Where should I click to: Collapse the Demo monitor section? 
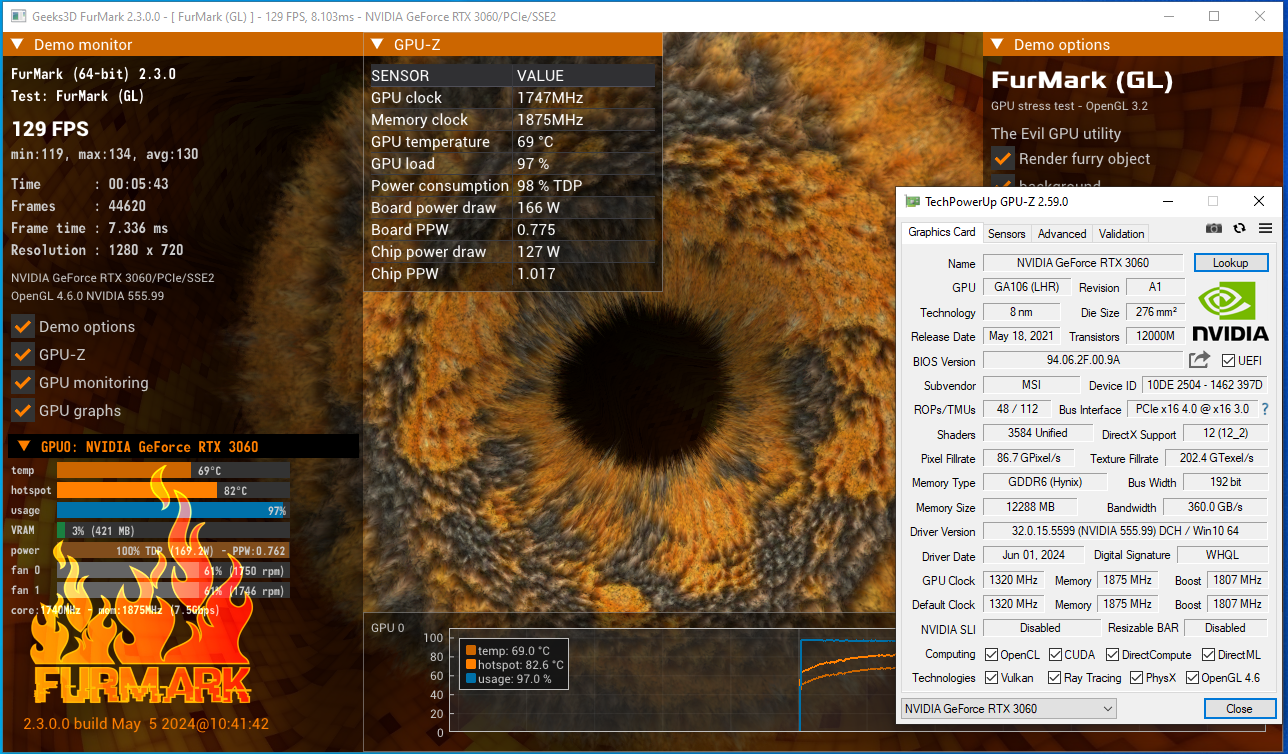[x=16, y=44]
